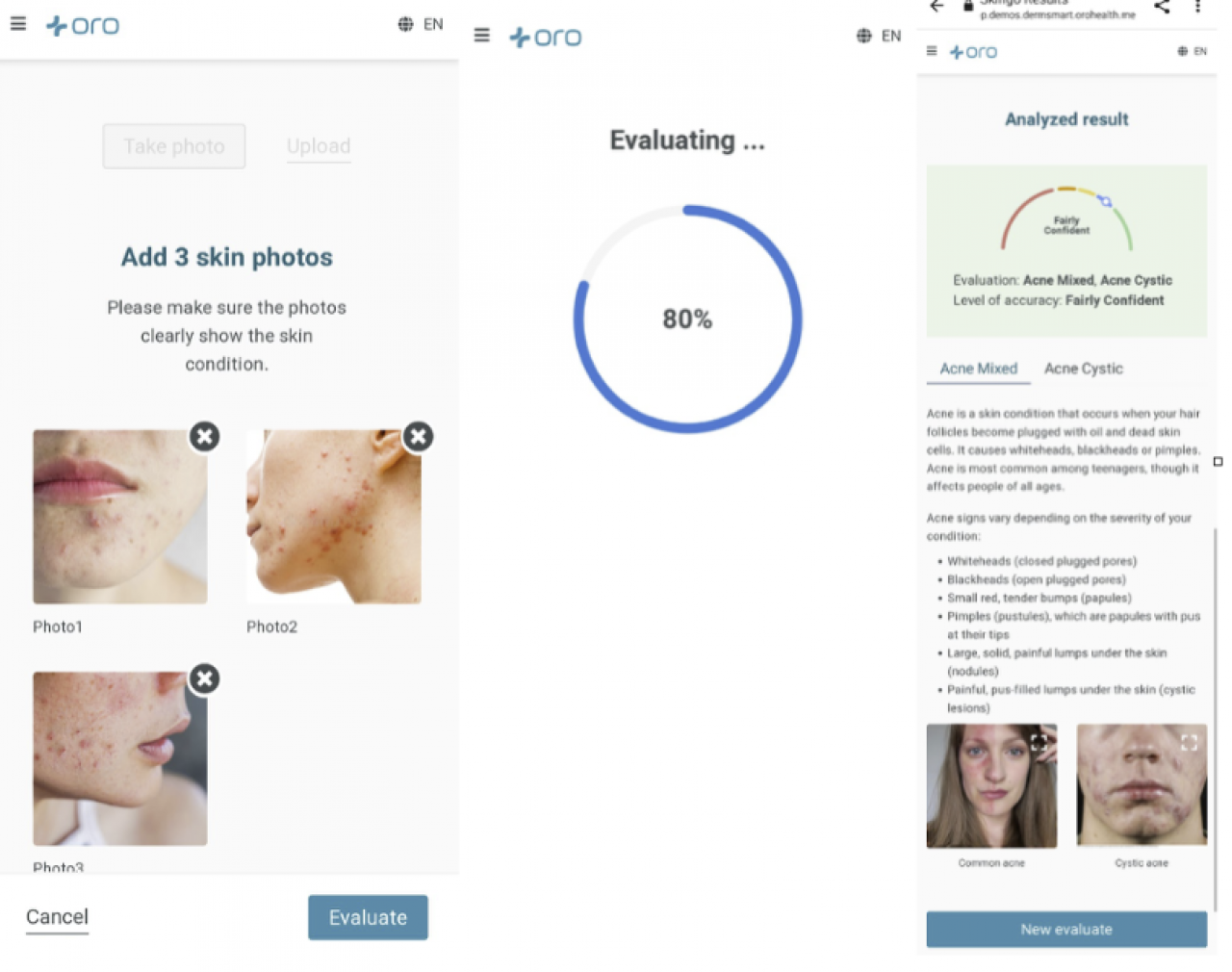Open hamburger menu on Evaluating screen
Screen dimensions: 1232x972
click(482, 36)
